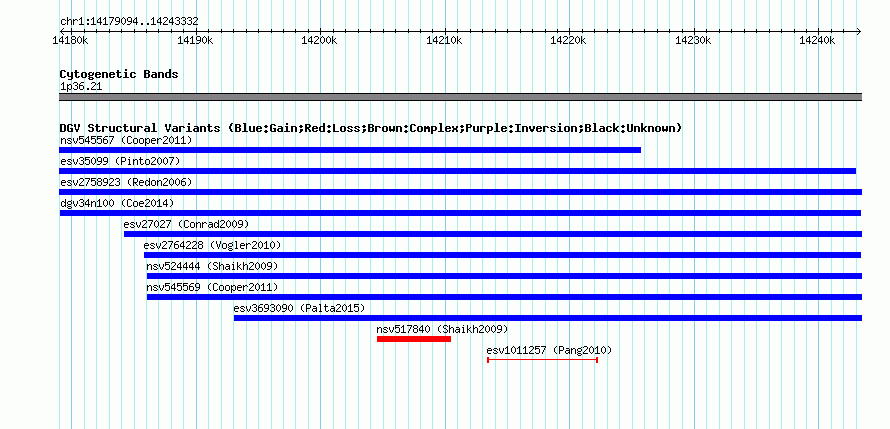Select blue bar under esv3693090 (Palta2015)

pyautogui.click(x=548, y=318)
